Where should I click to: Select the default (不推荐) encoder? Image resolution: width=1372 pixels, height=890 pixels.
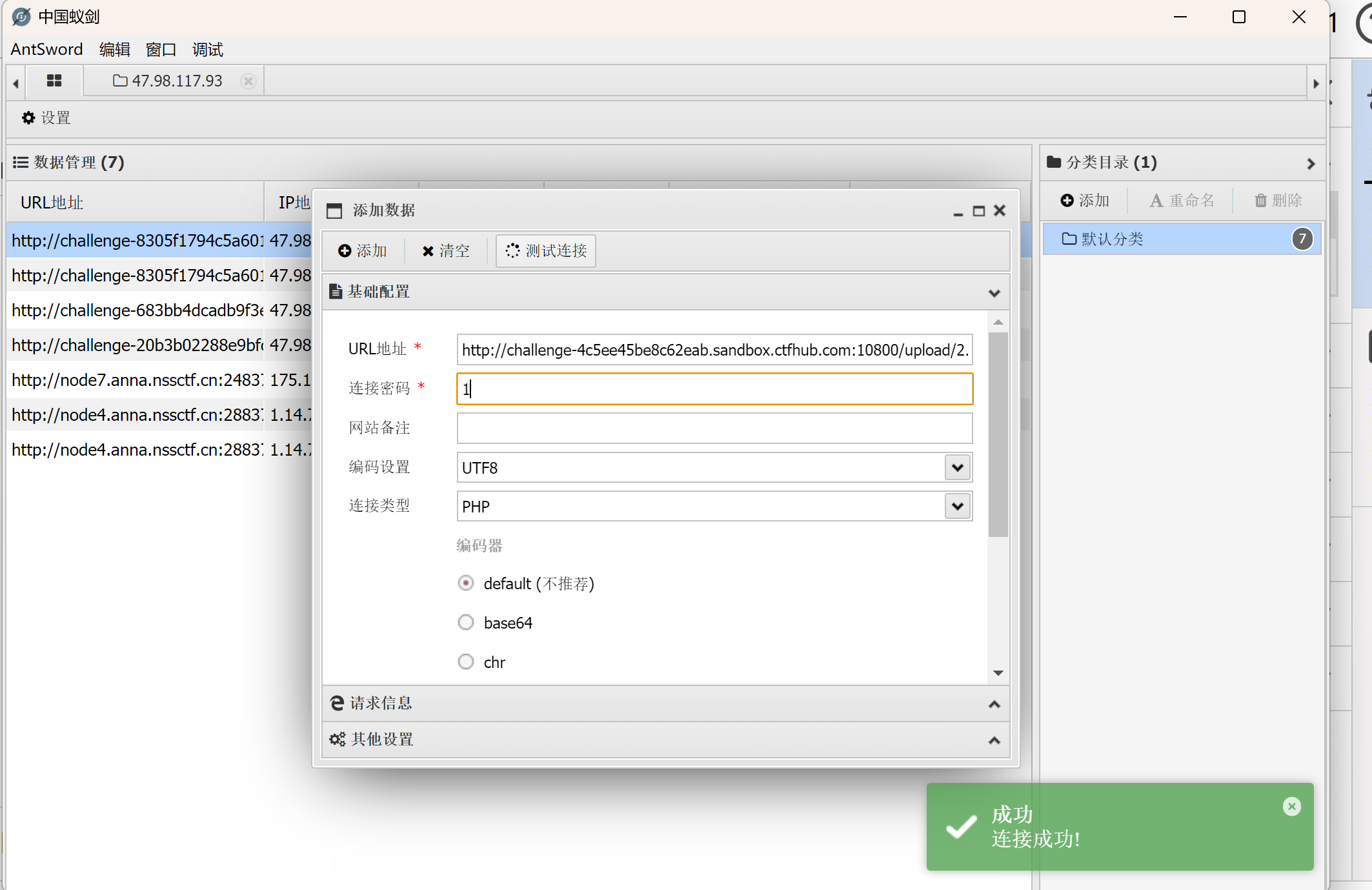point(466,583)
